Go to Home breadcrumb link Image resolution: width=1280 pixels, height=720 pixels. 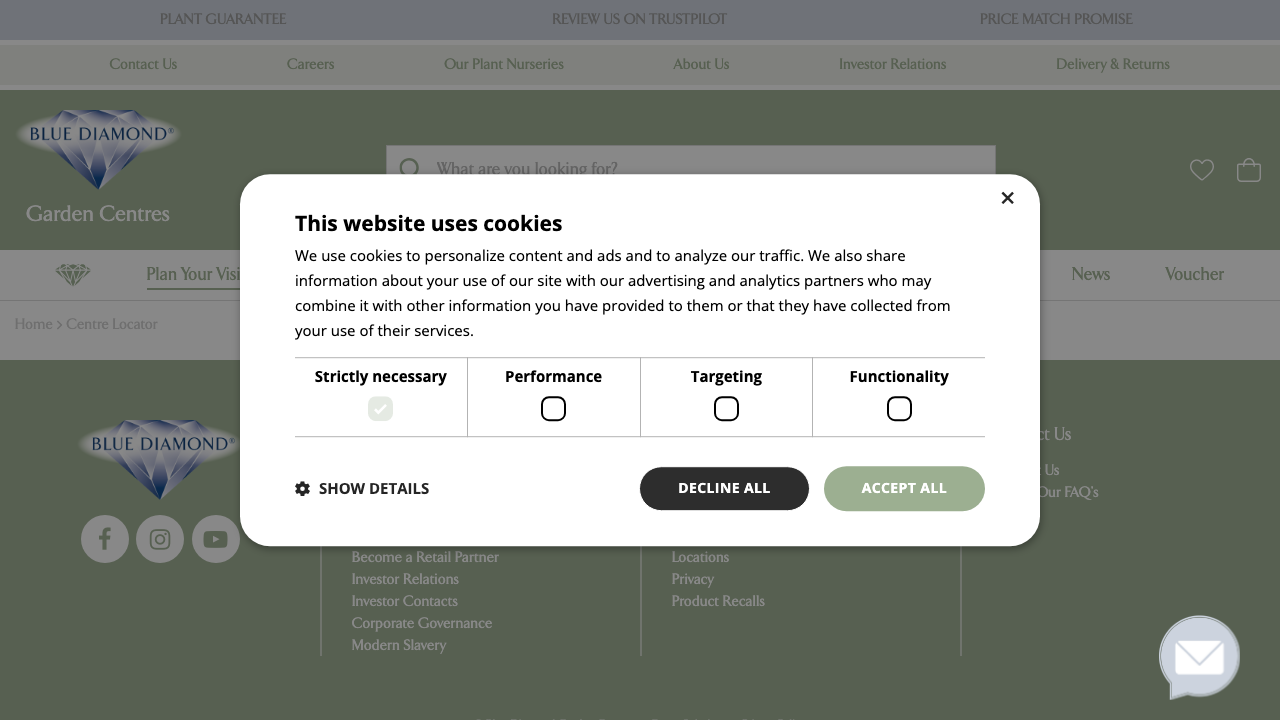(33, 324)
